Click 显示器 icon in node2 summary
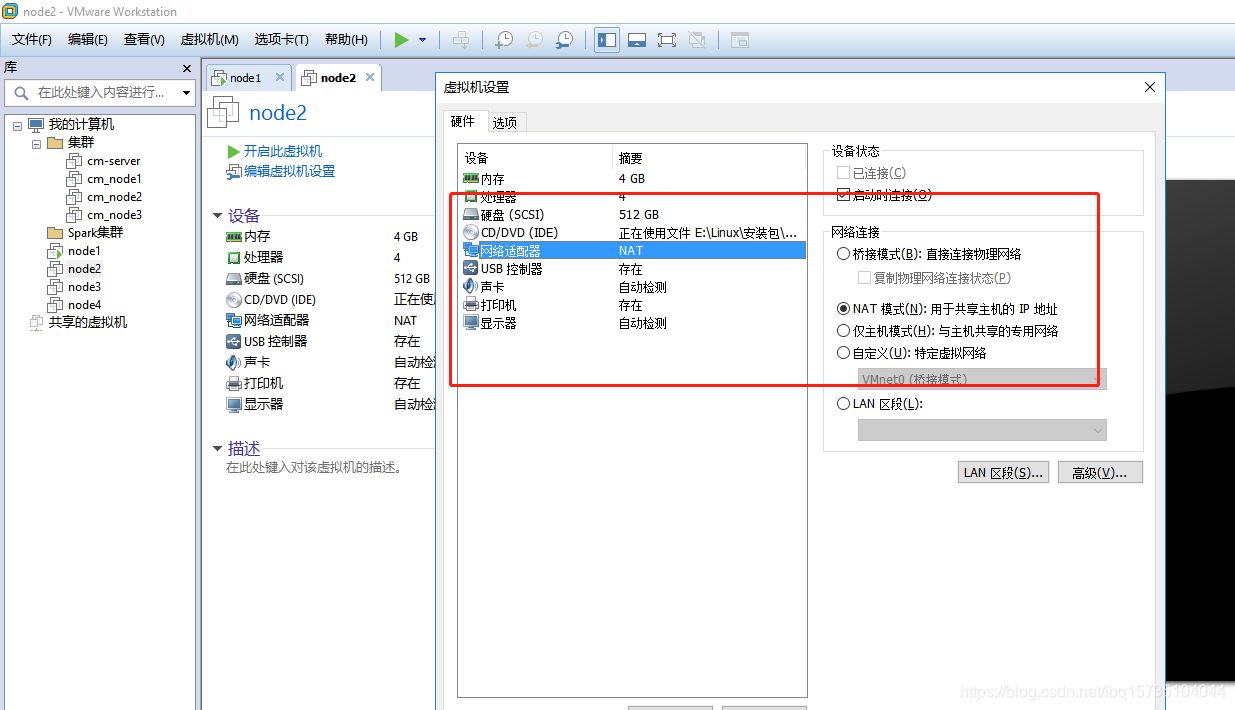The width and height of the screenshot is (1235, 710). pyautogui.click(x=234, y=404)
